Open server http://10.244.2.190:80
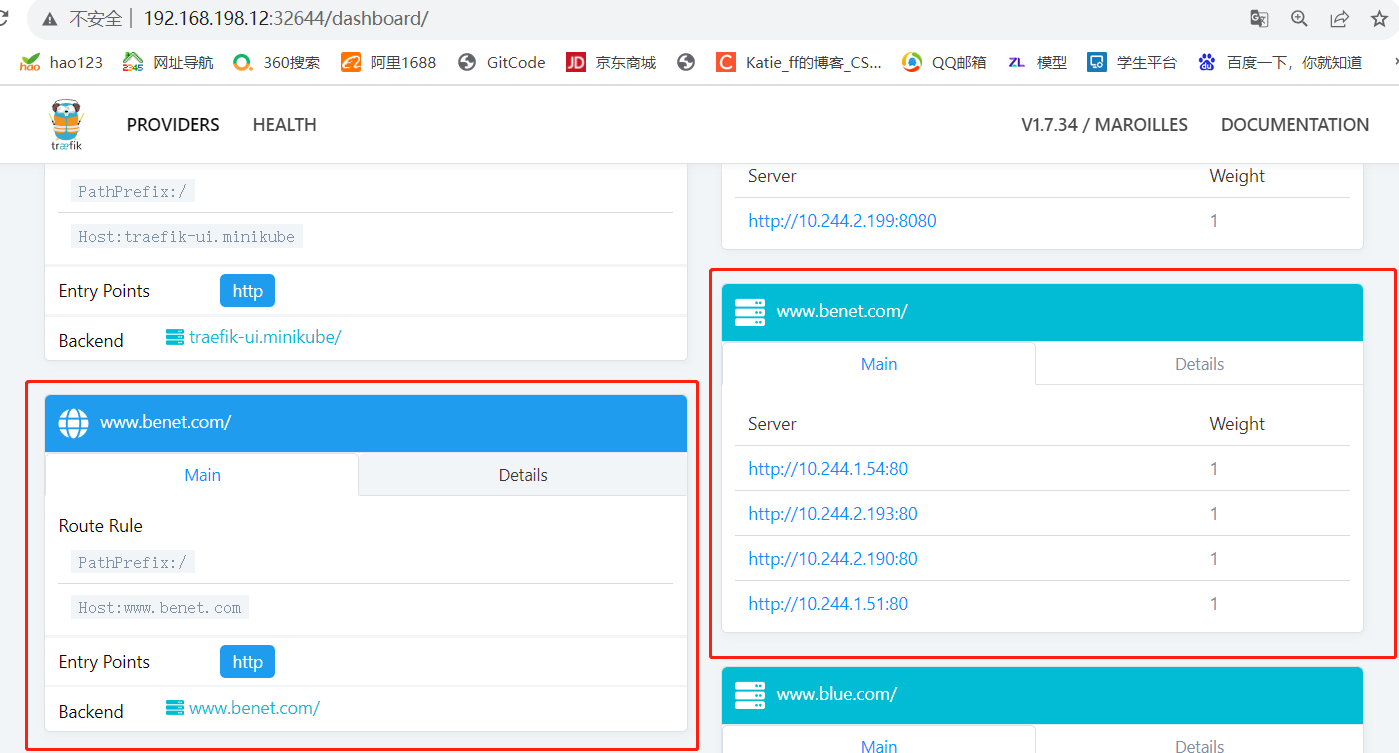1399x753 pixels. coord(833,559)
